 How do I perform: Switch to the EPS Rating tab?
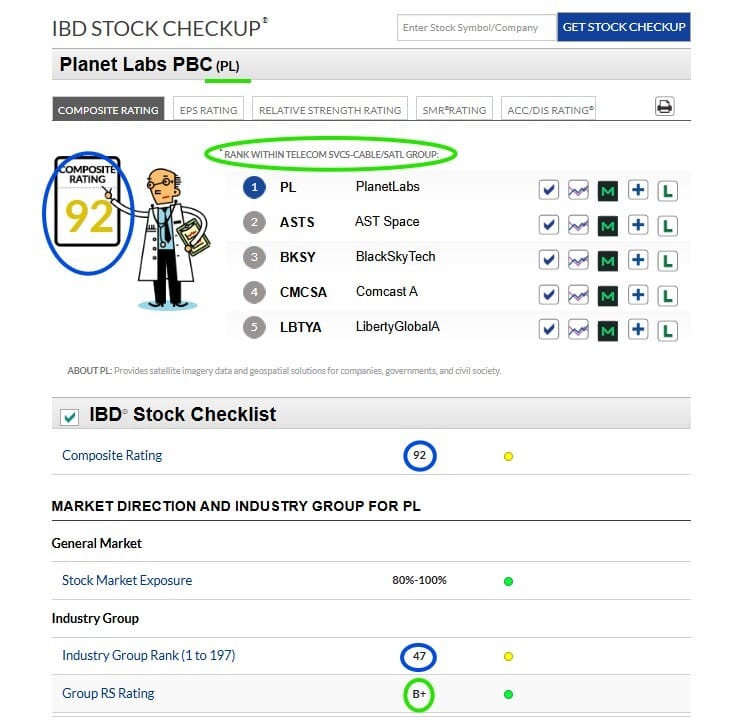click(x=208, y=109)
